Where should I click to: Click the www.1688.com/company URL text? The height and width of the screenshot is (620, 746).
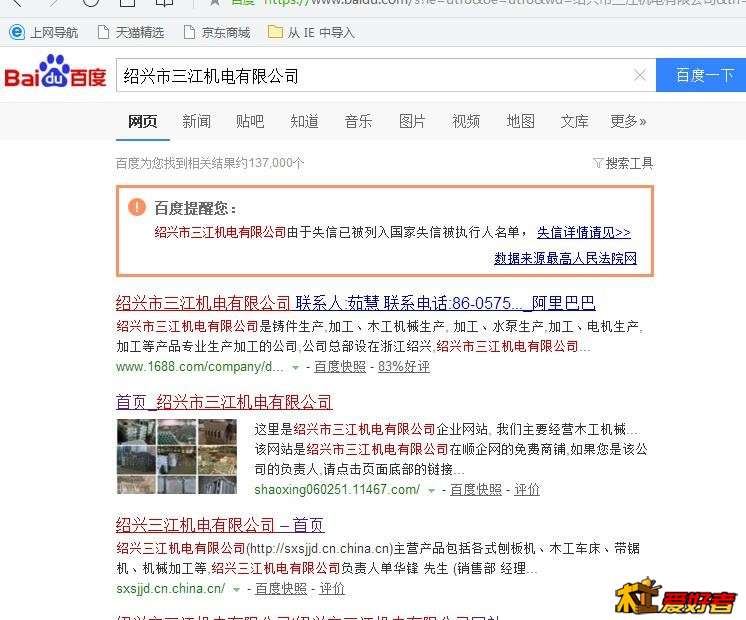[200, 367]
